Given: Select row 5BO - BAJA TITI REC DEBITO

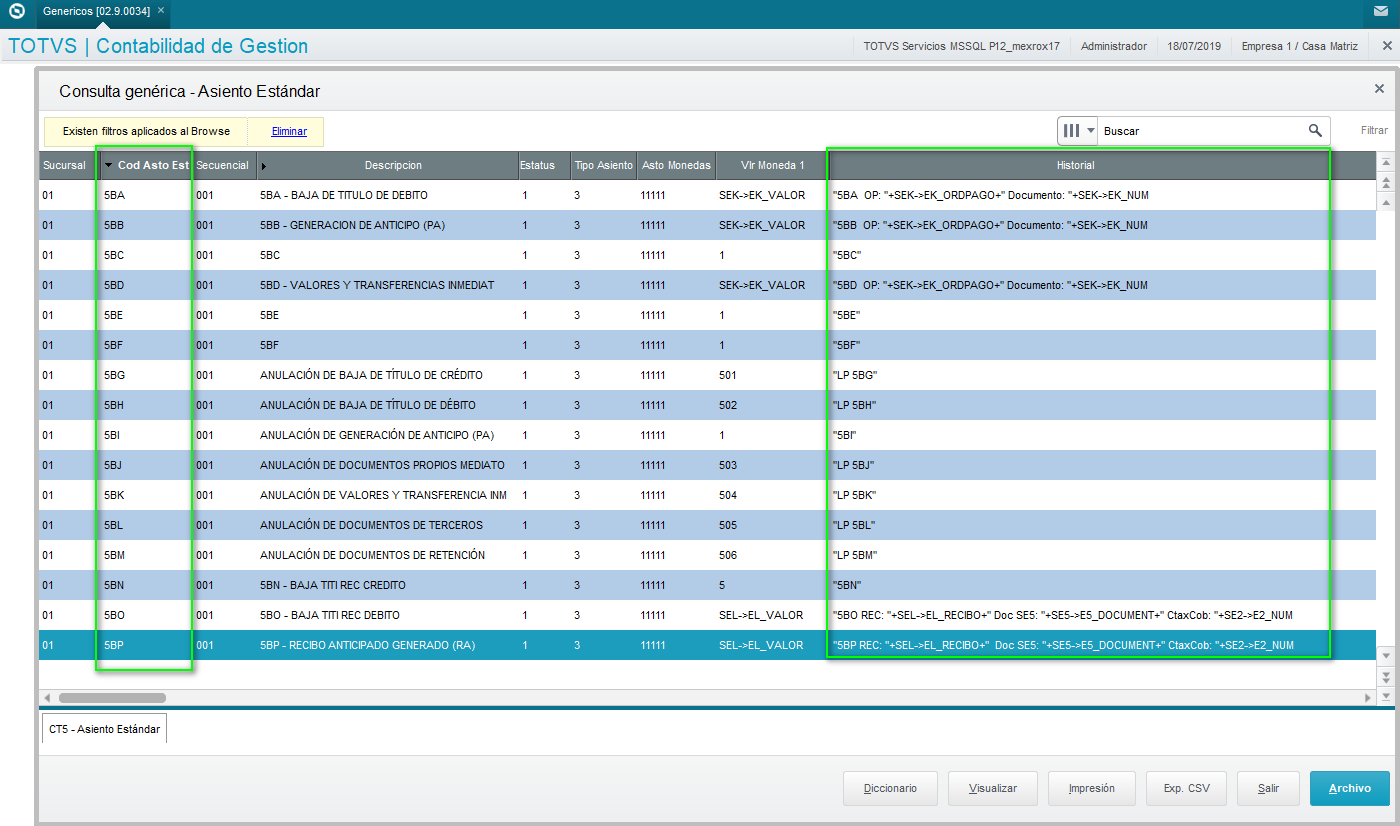Looking at the screenshot, I should [707, 615].
